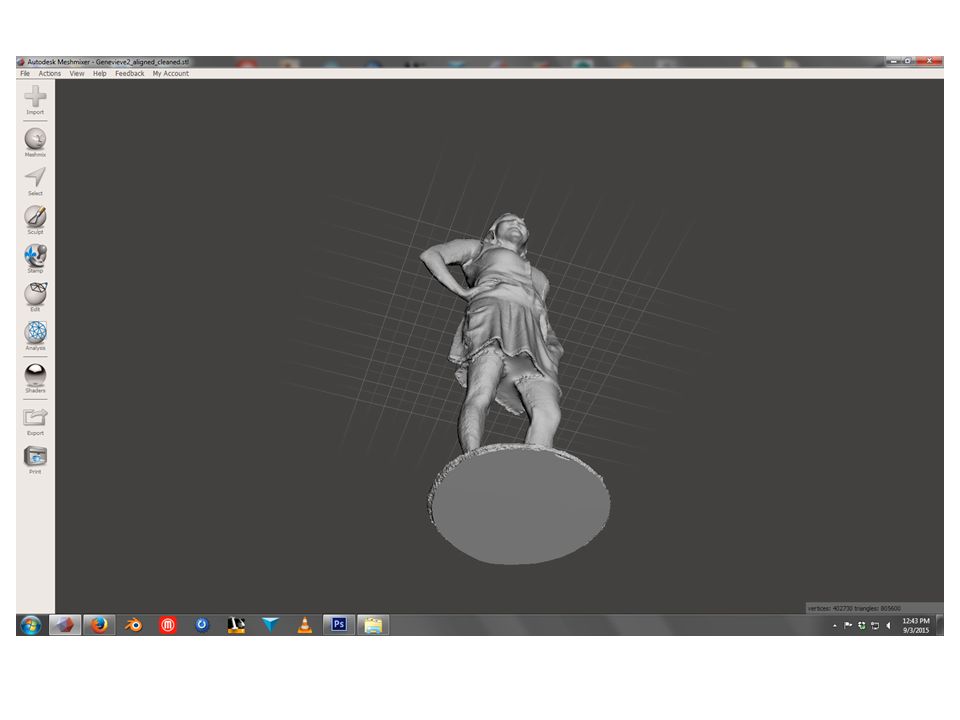The width and height of the screenshot is (960, 720).
Task: Open the View menu
Action: click(77, 73)
